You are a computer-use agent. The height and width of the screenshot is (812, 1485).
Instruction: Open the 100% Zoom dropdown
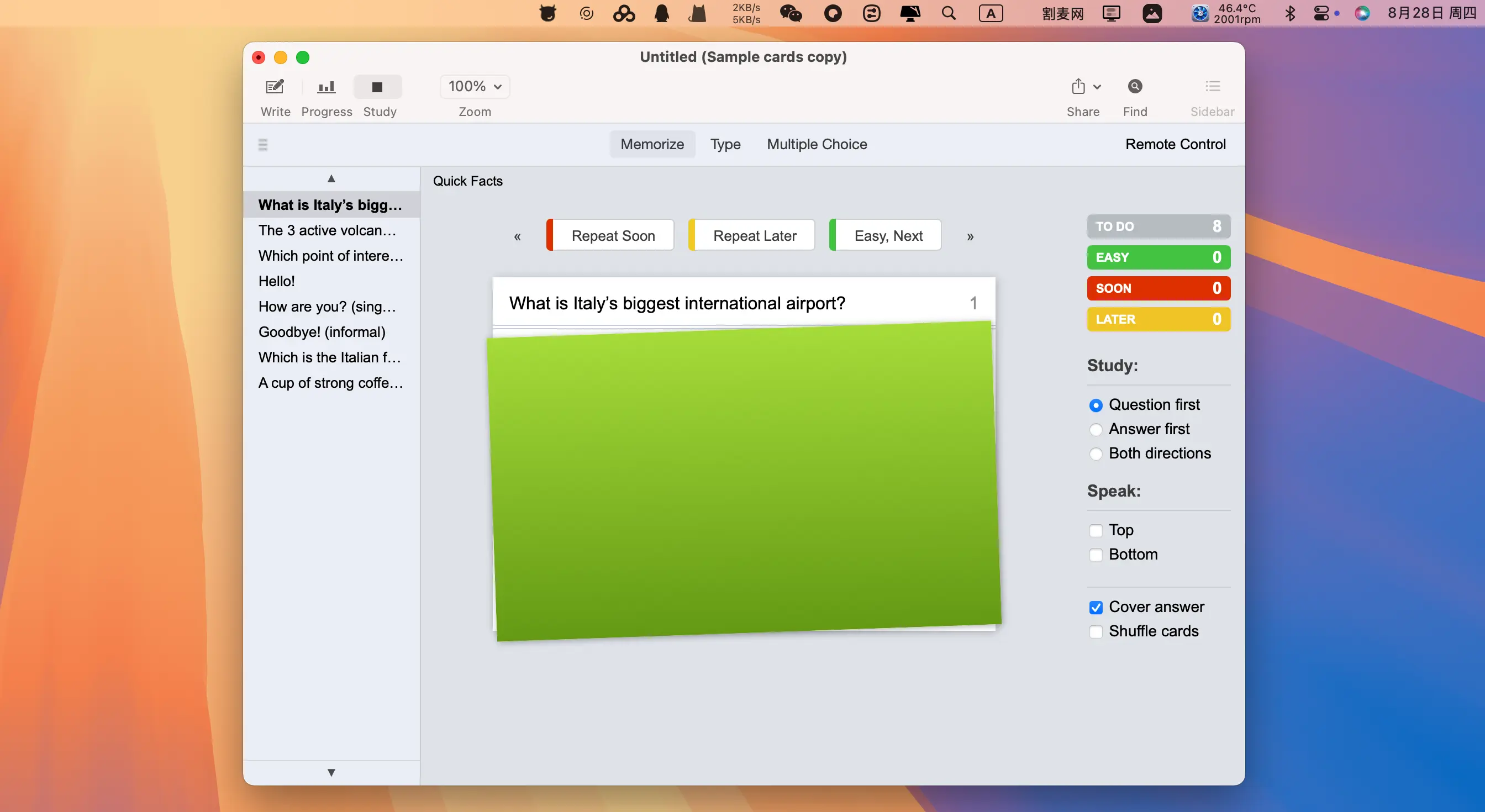pyautogui.click(x=475, y=86)
